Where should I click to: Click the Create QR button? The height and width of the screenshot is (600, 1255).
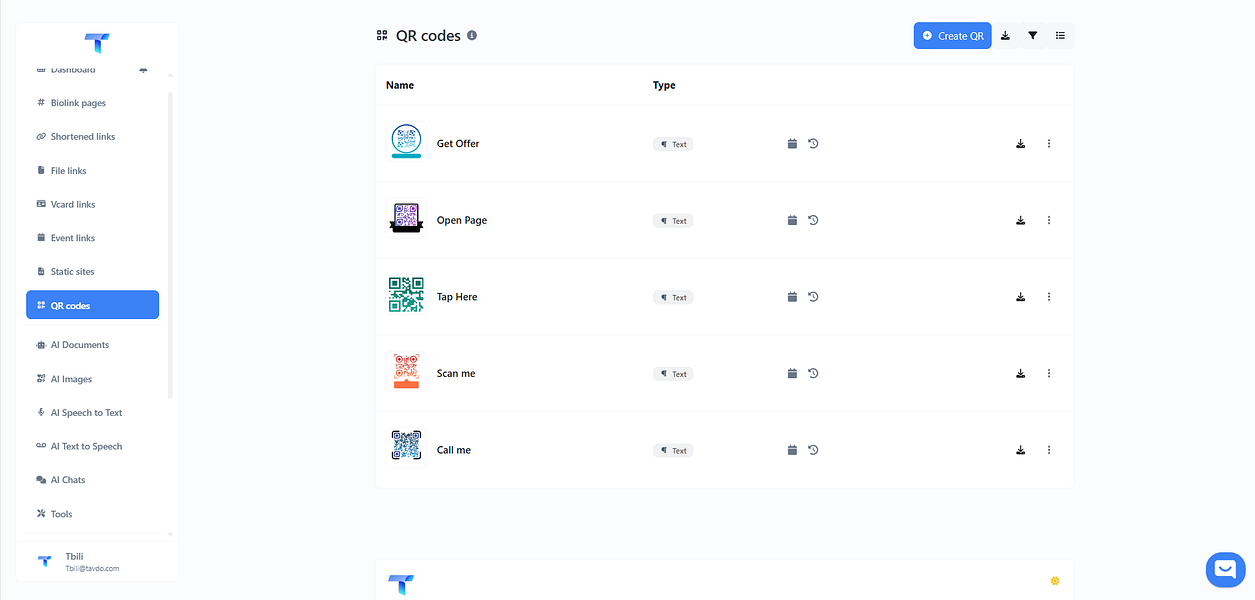click(x=952, y=36)
